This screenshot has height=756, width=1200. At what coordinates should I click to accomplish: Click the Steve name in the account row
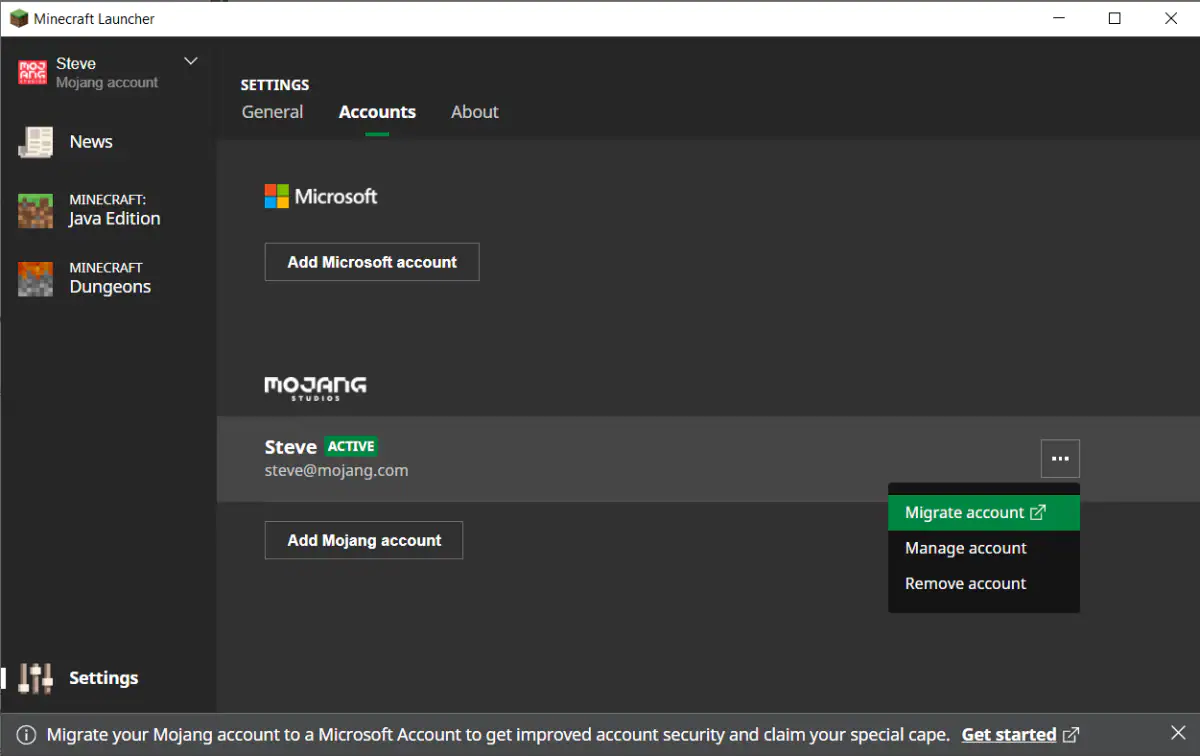(x=290, y=447)
